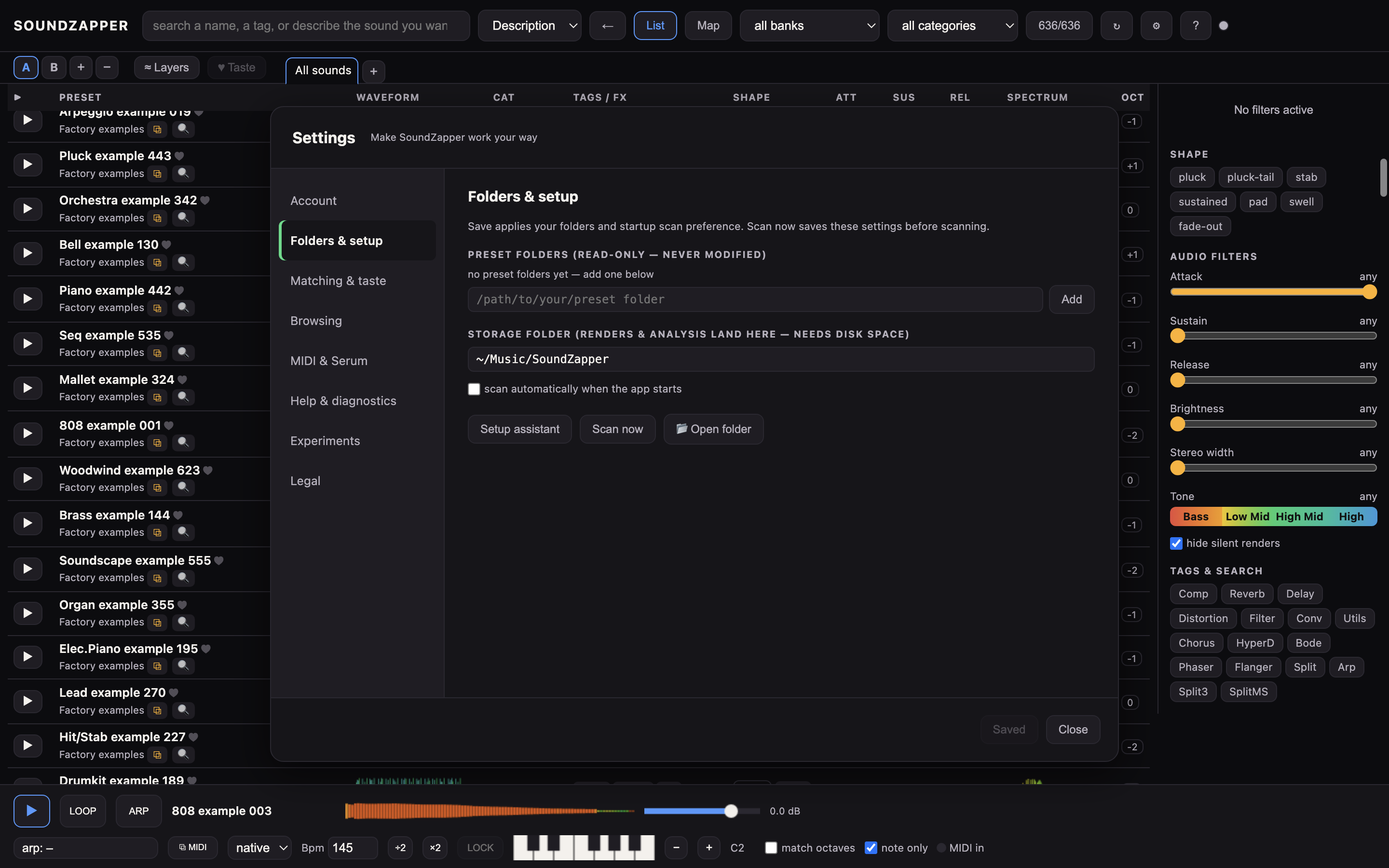1389x868 pixels.
Task: Click the refresh icon next to 636/636
Action: [1117, 26]
